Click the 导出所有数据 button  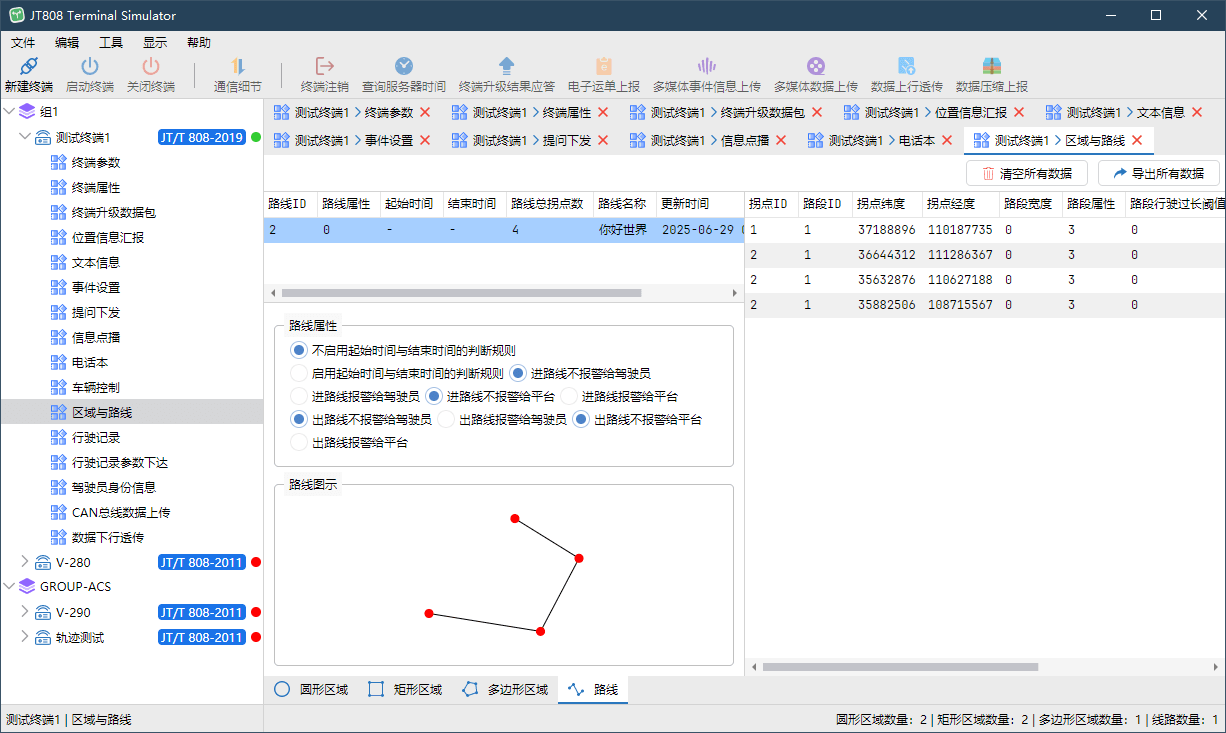[x=1158, y=173]
